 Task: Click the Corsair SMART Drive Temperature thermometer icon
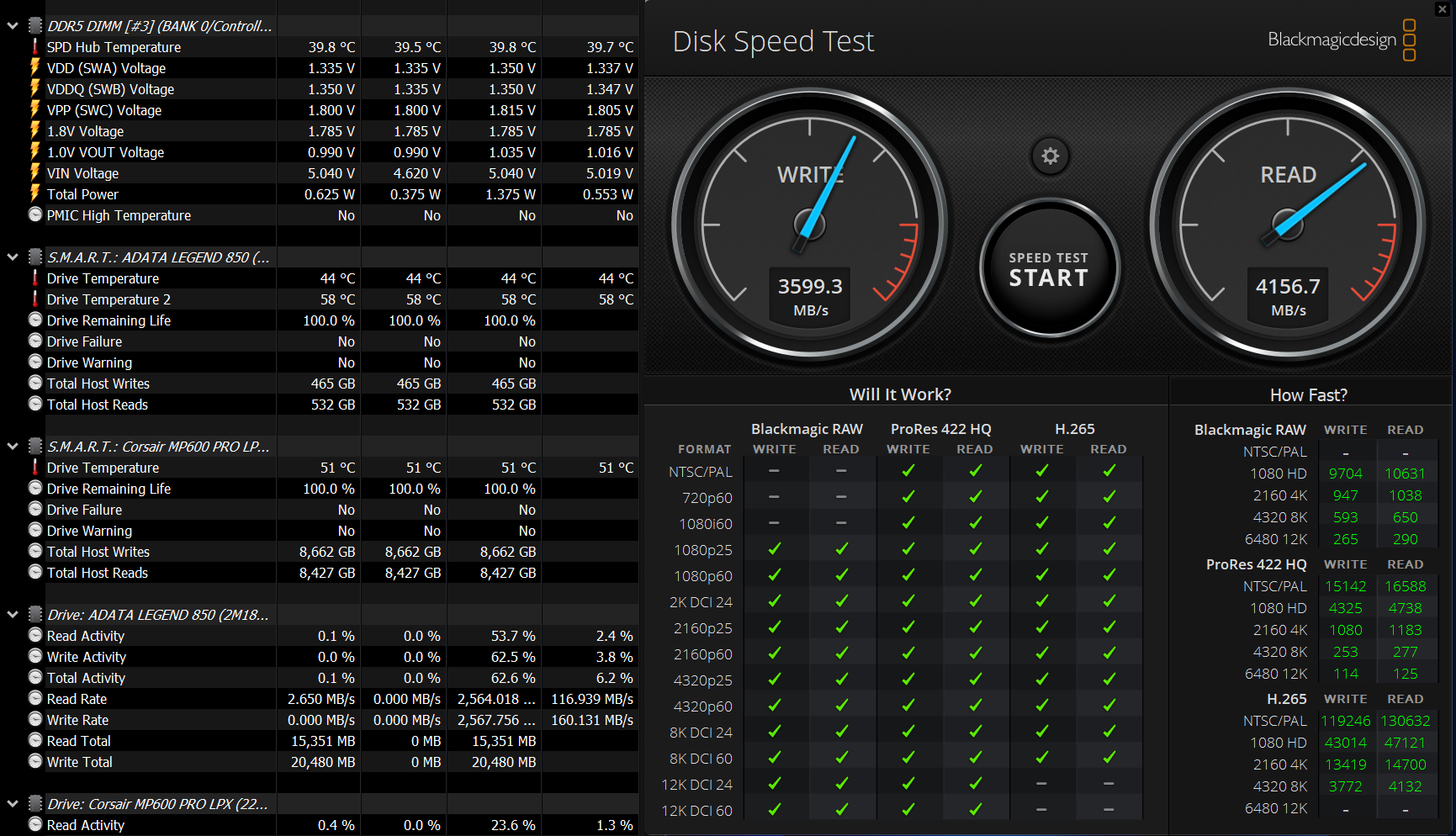click(35, 467)
